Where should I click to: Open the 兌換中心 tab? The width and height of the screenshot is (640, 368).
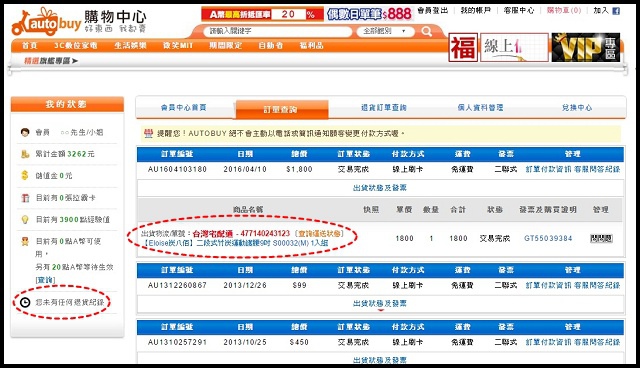pos(577,108)
